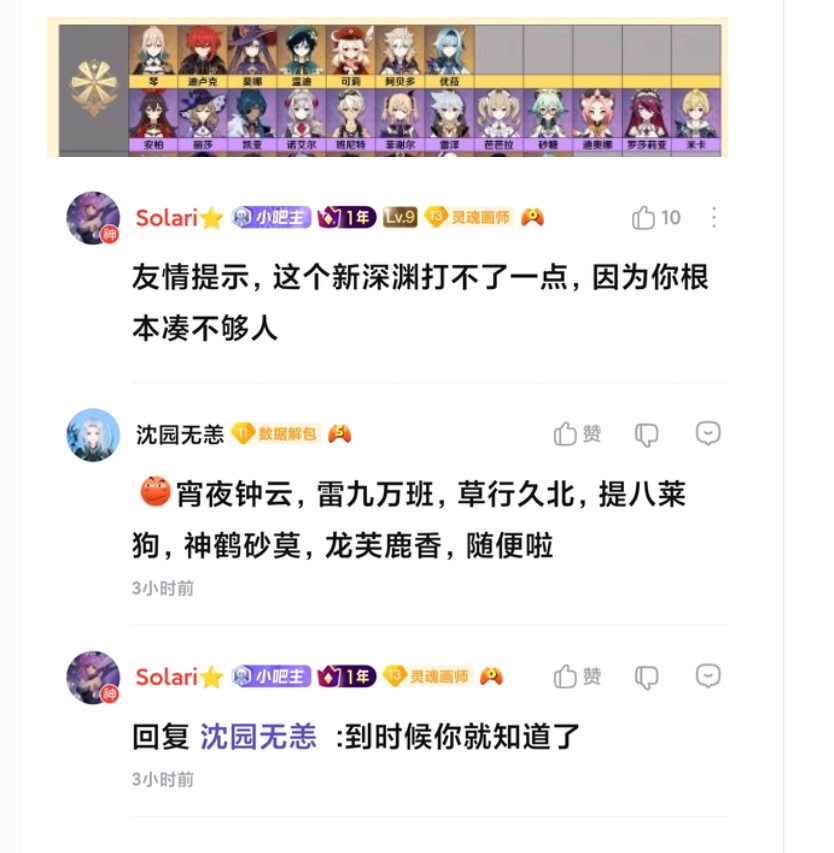
Task: Click the 数据解包 level 11 badge
Action: point(276,434)
